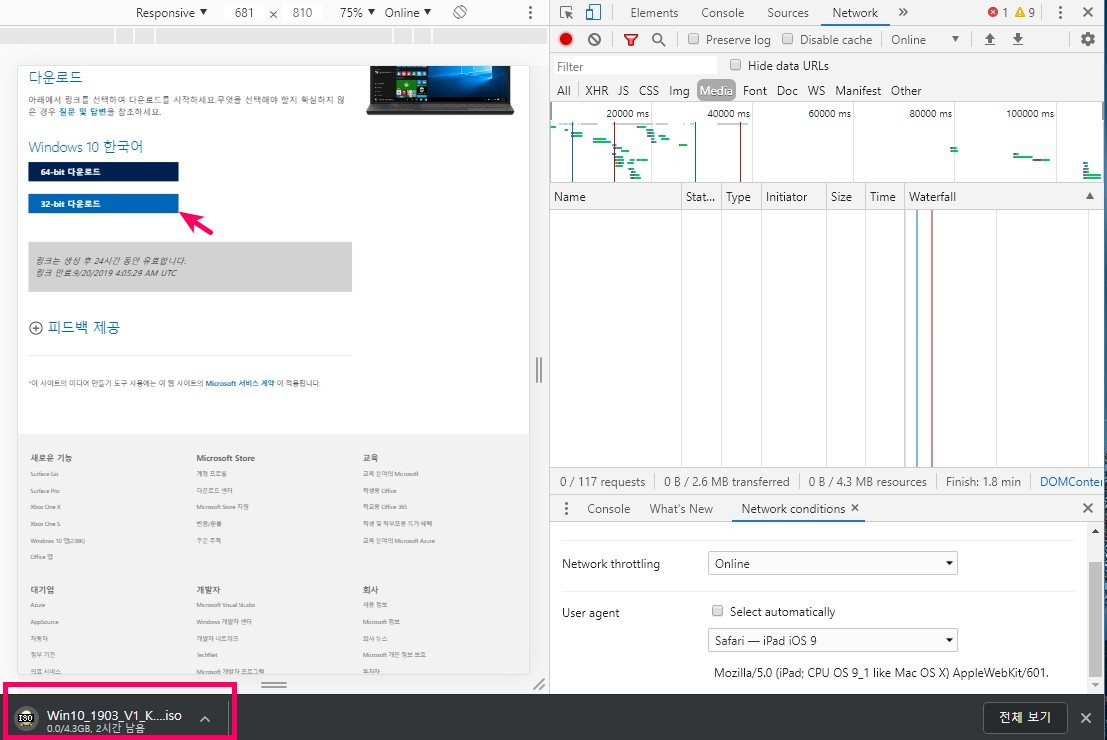The width and height of the screenshot is (1107, 740).
Task: Import HAR file with upload arrow
Action: pos(990,40)
